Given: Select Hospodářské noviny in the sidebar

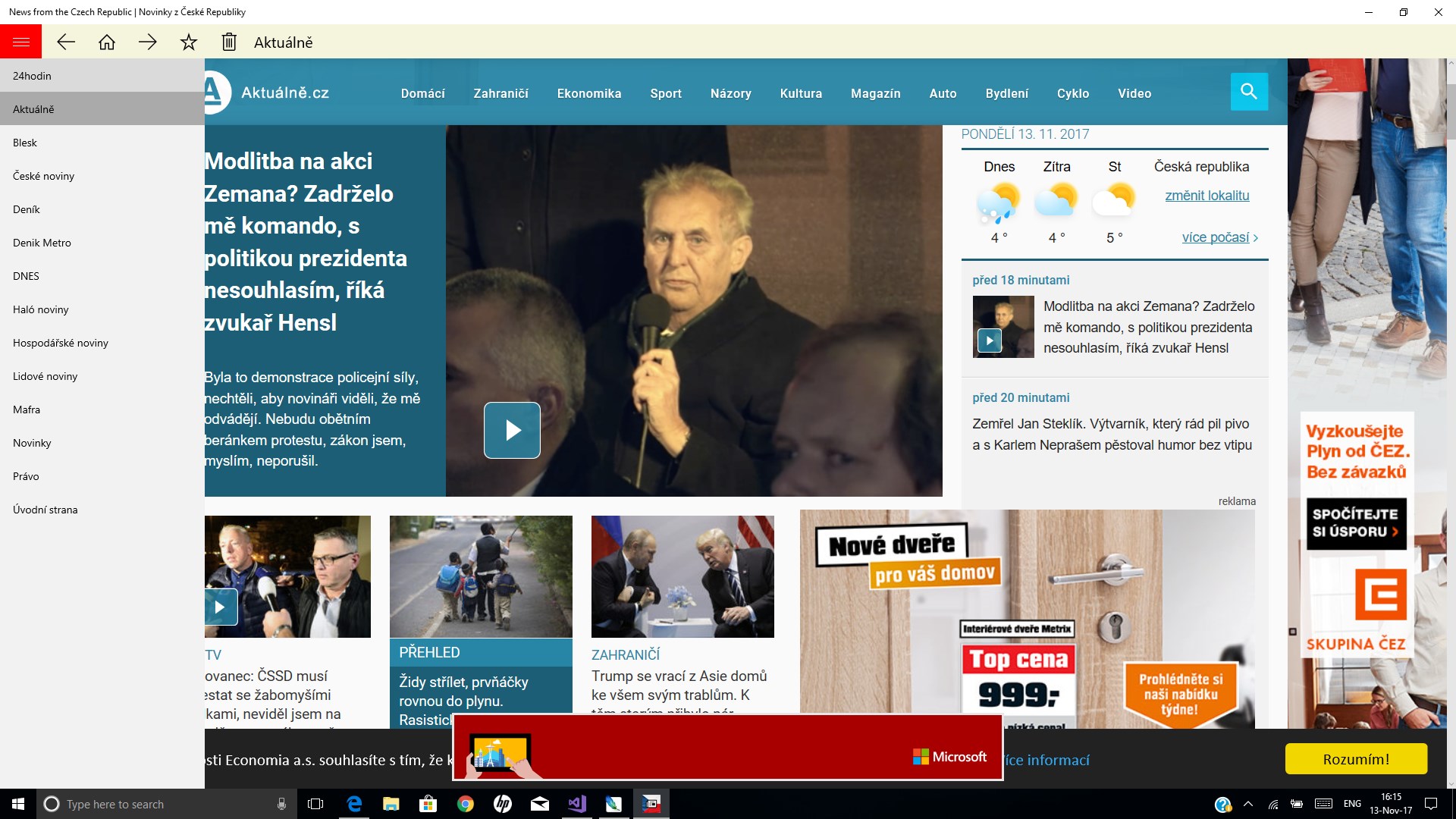Looking at the screenshot, I should 61,343.
